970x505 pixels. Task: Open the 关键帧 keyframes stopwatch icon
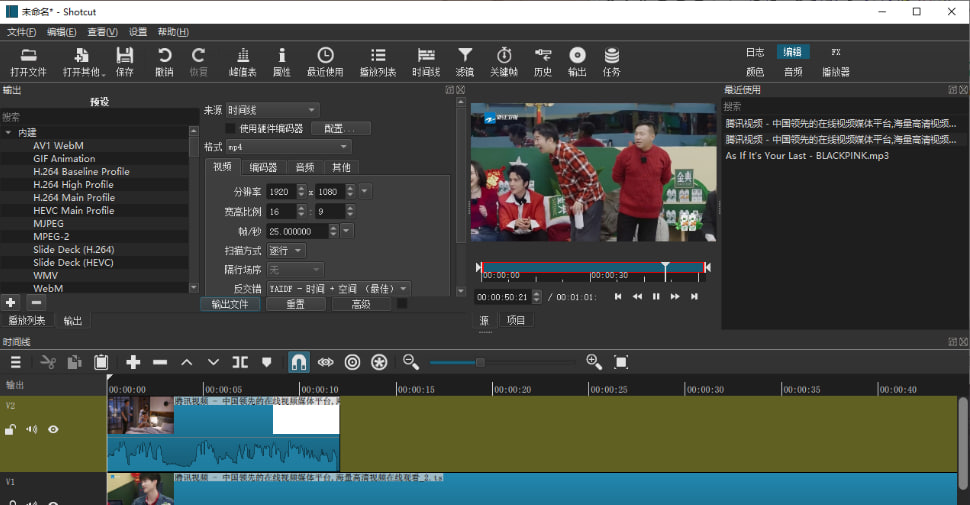(504, 55)
